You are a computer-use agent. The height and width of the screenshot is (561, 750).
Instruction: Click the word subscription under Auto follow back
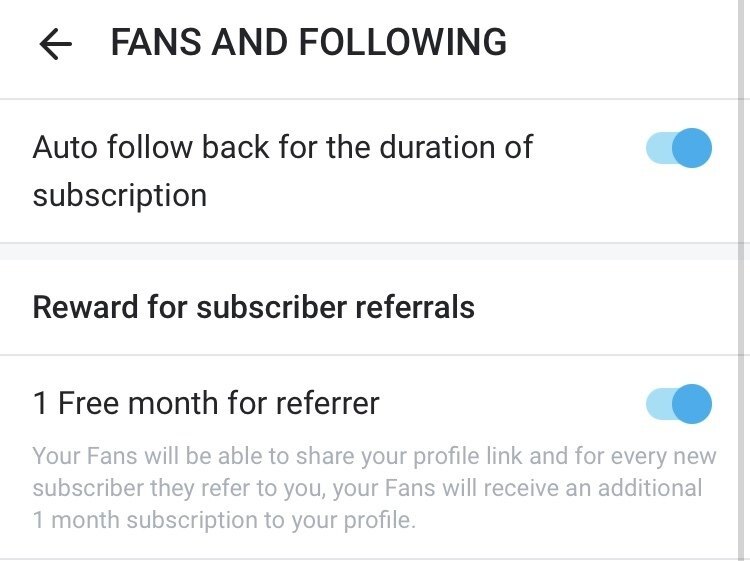tap(120, 196)
